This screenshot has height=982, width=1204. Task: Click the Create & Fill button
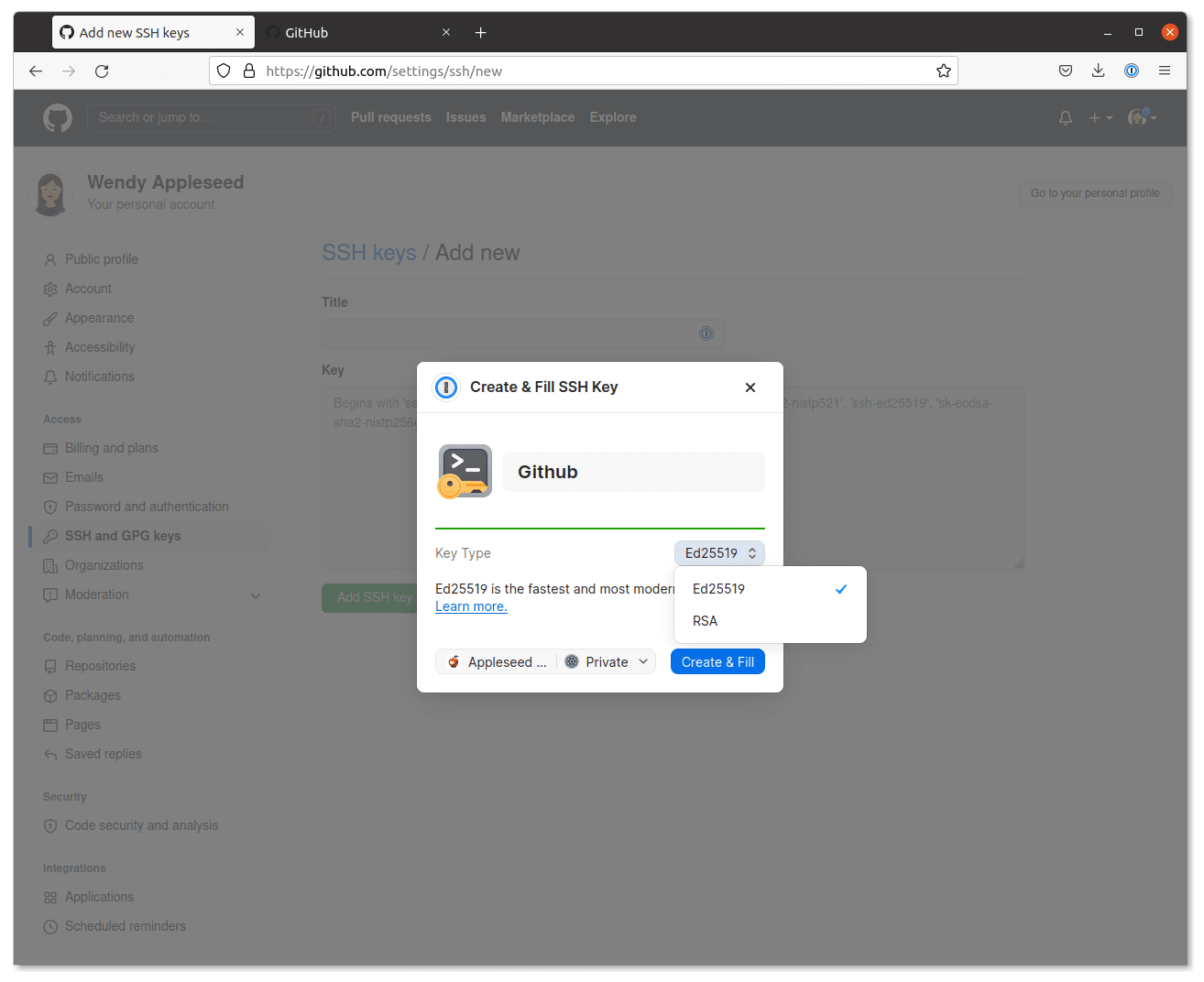click(717, 661)
